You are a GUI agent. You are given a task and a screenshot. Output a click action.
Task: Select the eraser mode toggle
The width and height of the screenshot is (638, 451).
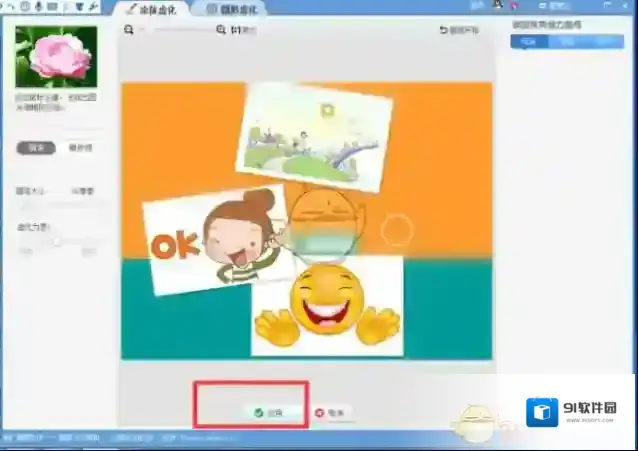(x=80, y=148)
